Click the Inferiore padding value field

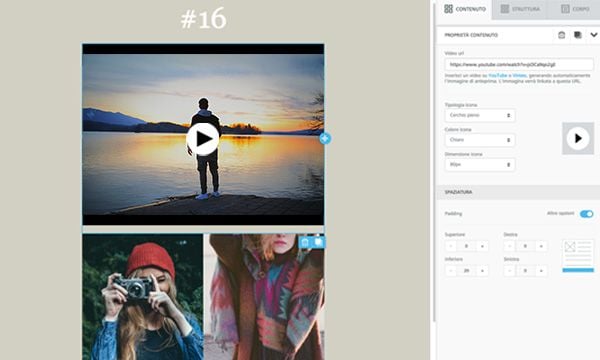click(x=466, y=271)
